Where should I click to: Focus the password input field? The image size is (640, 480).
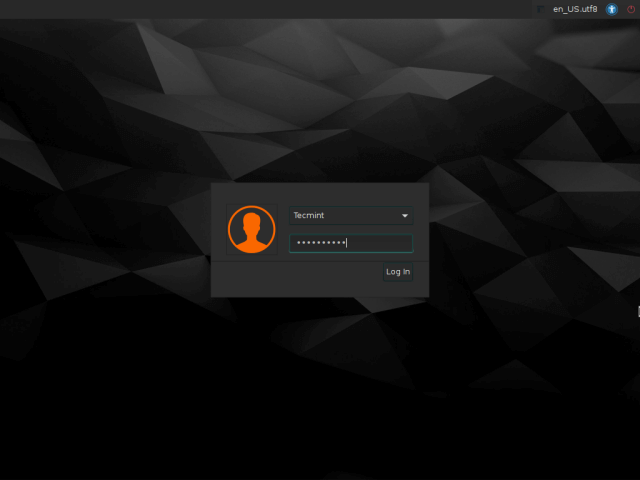(x=351, y=243)
